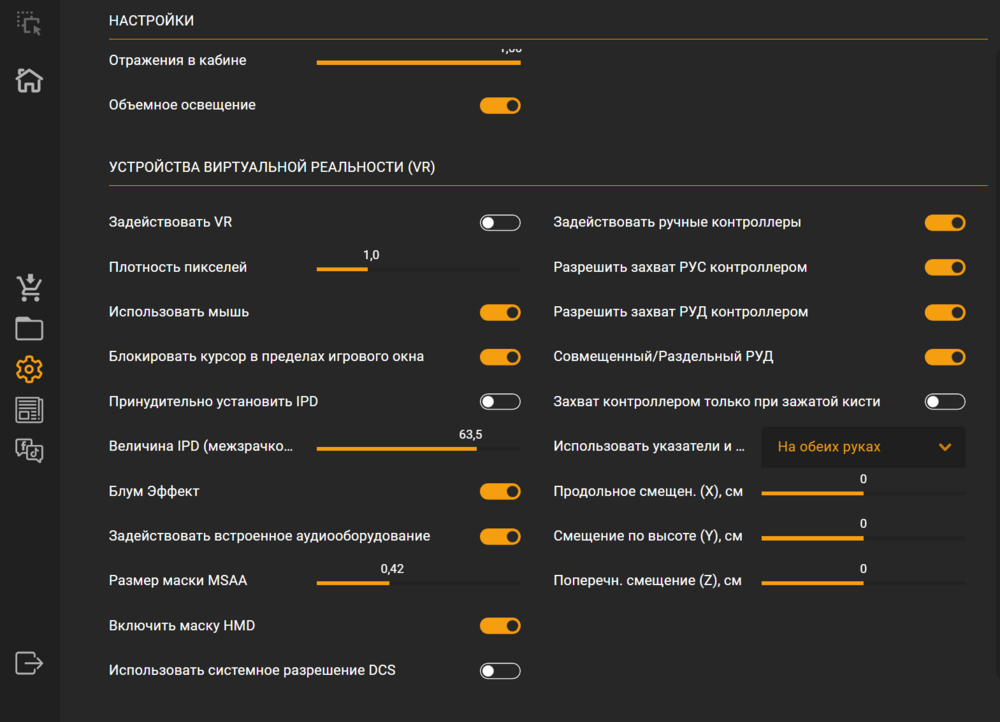Screen dimensions: 1000x722
Task: Open the На обеих руках dropdown
Action: (863, 447)
